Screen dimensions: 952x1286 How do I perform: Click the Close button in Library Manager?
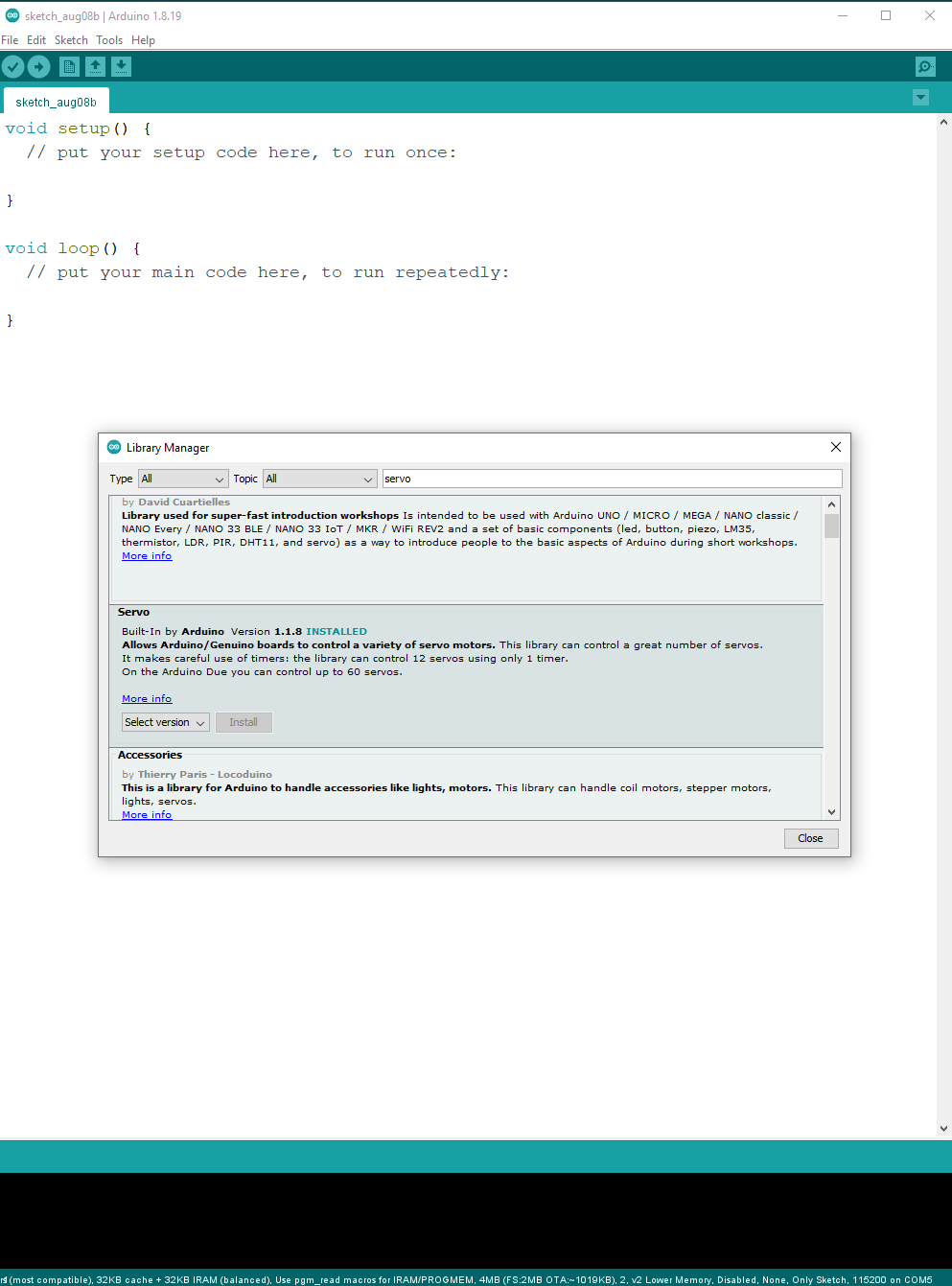(810, 838)
